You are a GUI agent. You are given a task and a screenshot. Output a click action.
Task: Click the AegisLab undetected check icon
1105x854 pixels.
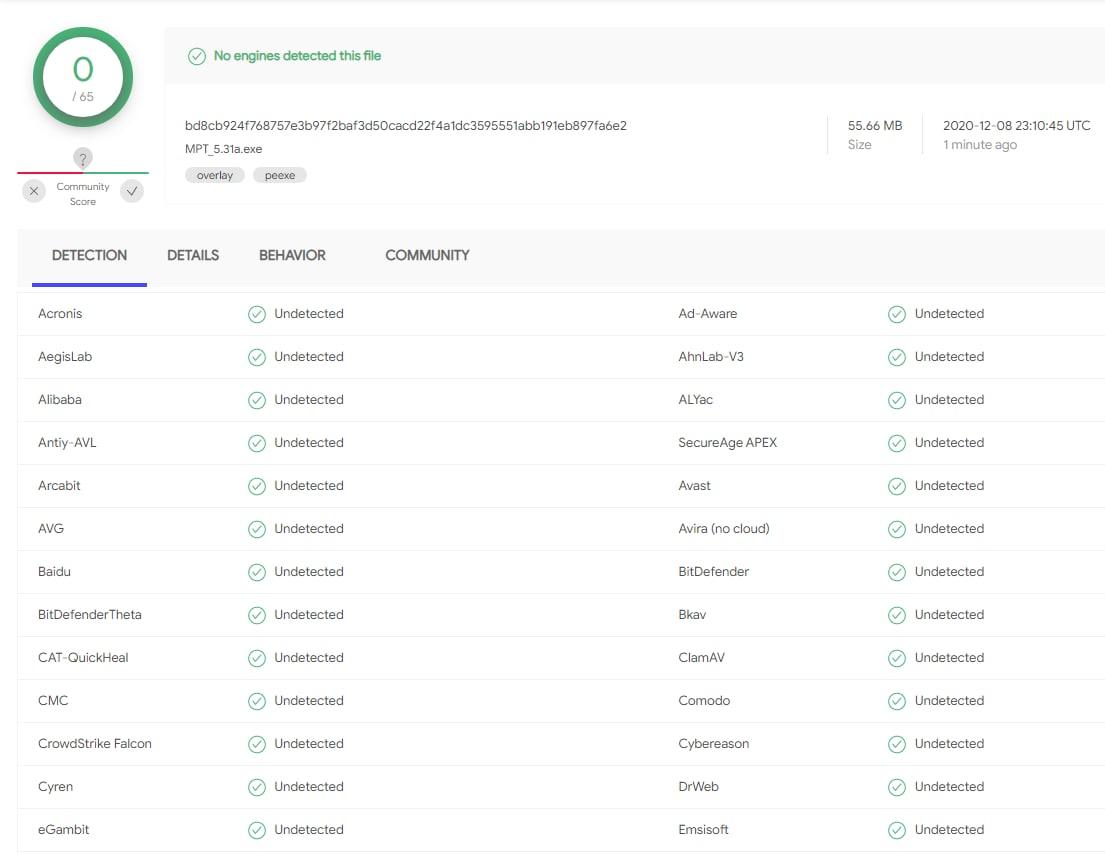[x=257, y=357]
